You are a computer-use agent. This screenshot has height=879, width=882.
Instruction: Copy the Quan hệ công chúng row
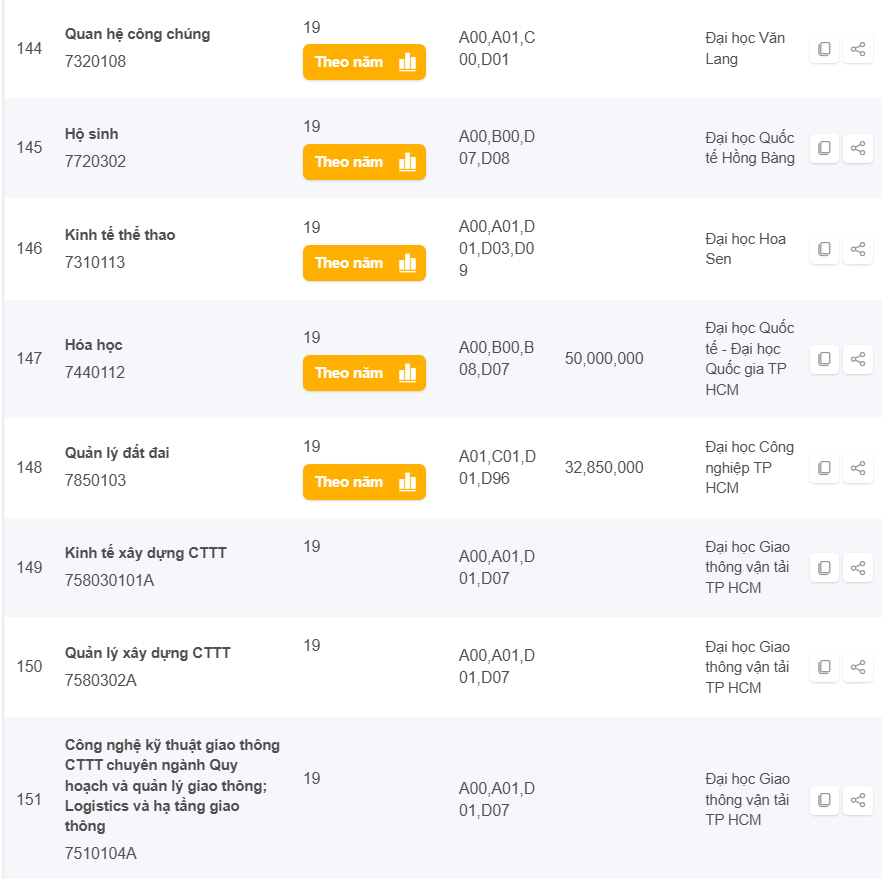pos(824,49)
